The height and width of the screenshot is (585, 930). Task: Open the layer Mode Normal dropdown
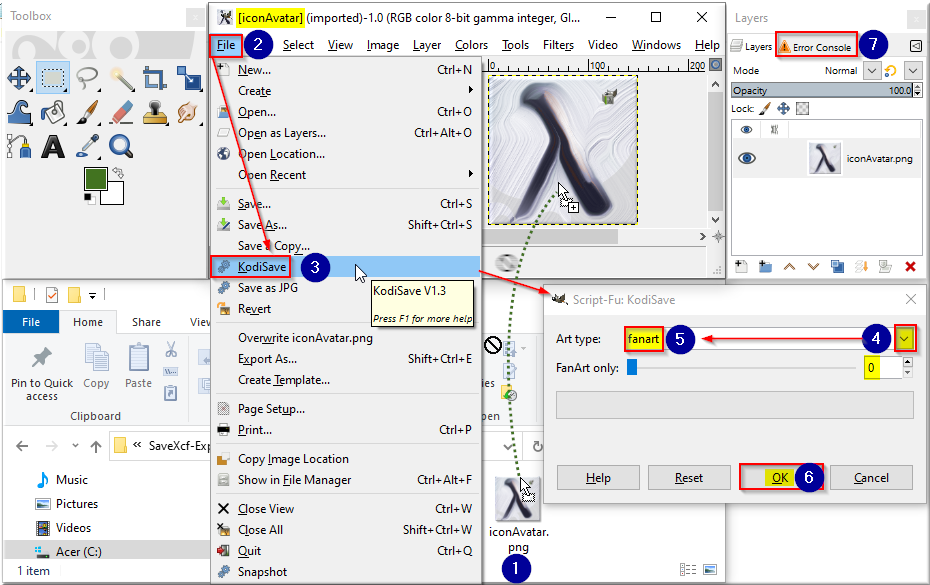pyautogui.click(x=871, y=71)
